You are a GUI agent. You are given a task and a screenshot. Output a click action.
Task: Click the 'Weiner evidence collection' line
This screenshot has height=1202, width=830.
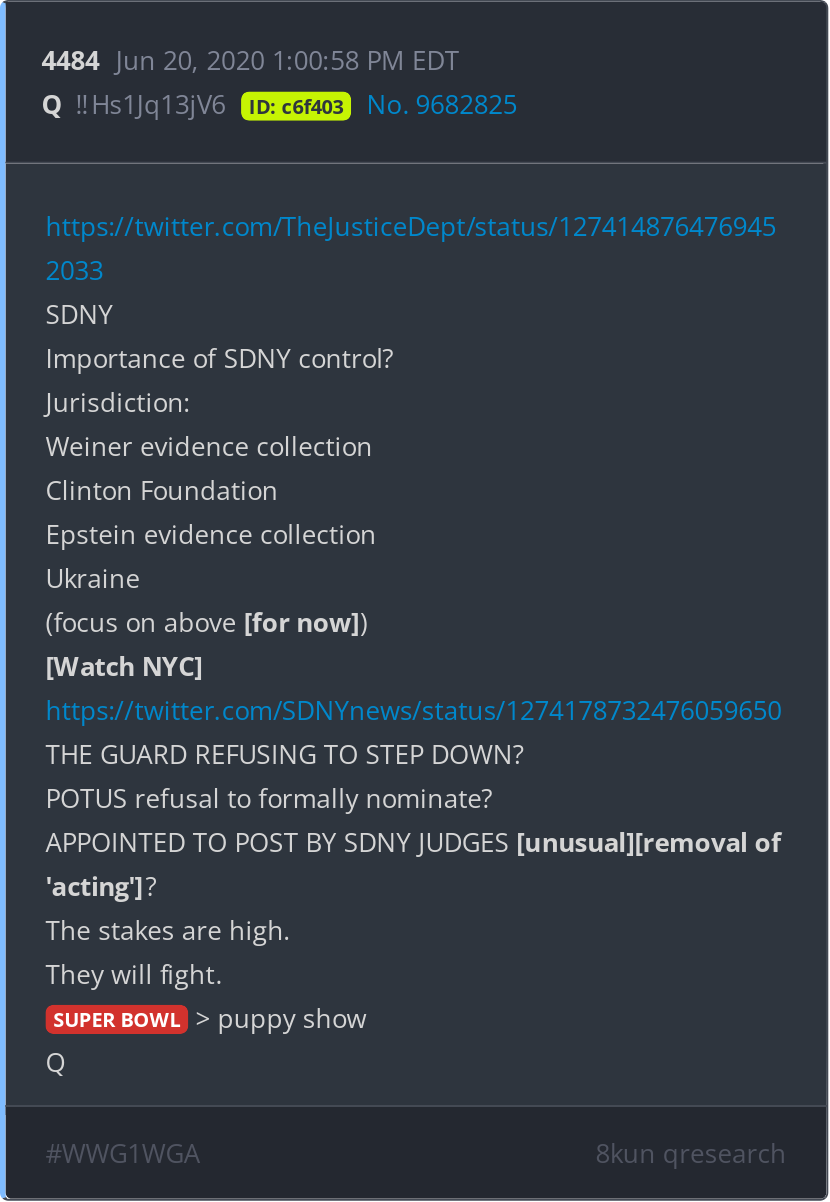click(x=209, y=447)
